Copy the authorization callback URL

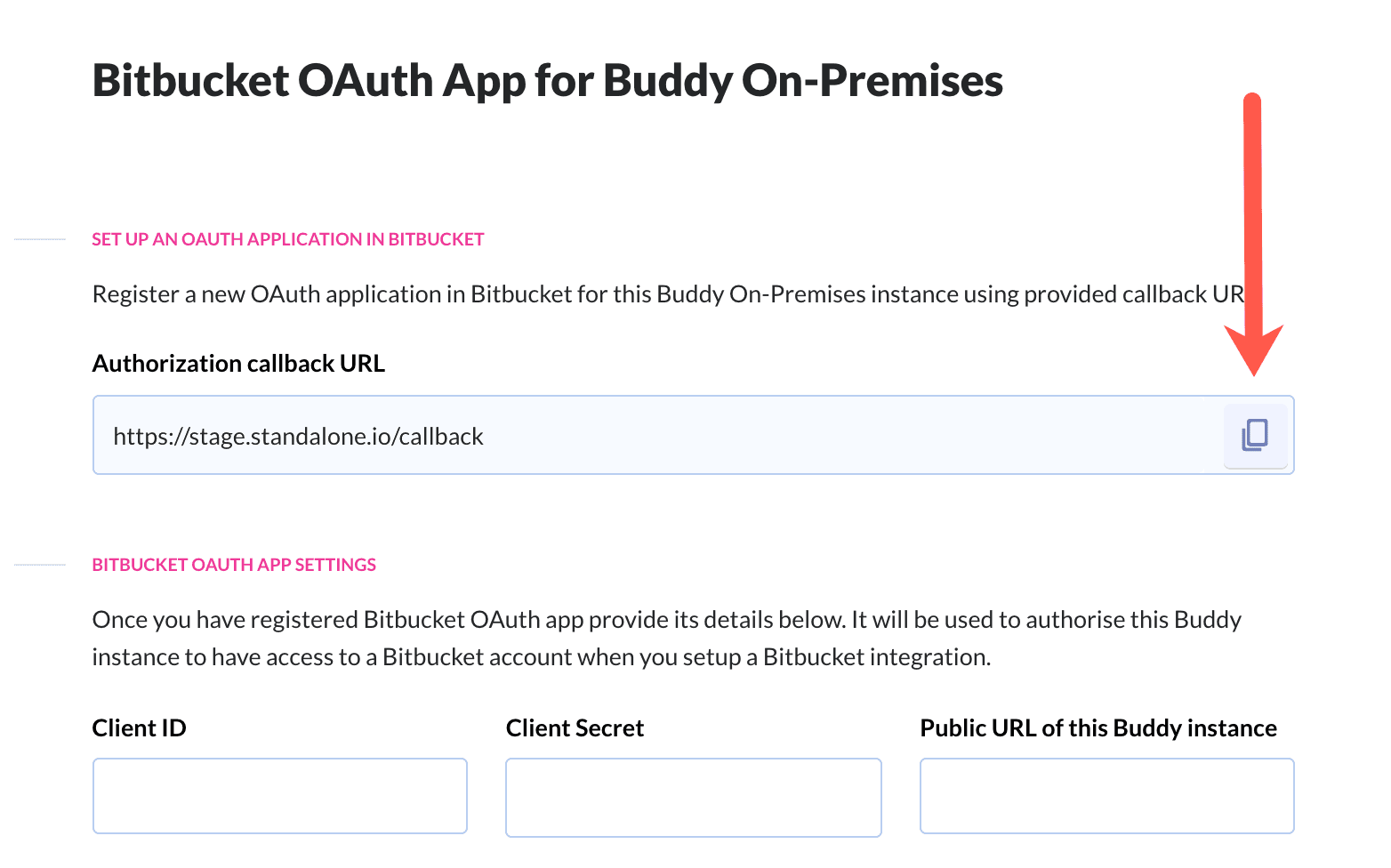tap(1255, 435)
